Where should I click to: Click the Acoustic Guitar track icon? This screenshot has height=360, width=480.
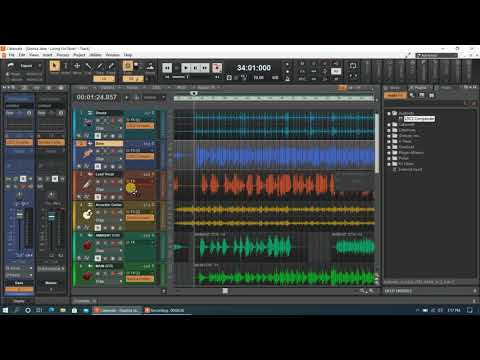click(x=87, y=215)
